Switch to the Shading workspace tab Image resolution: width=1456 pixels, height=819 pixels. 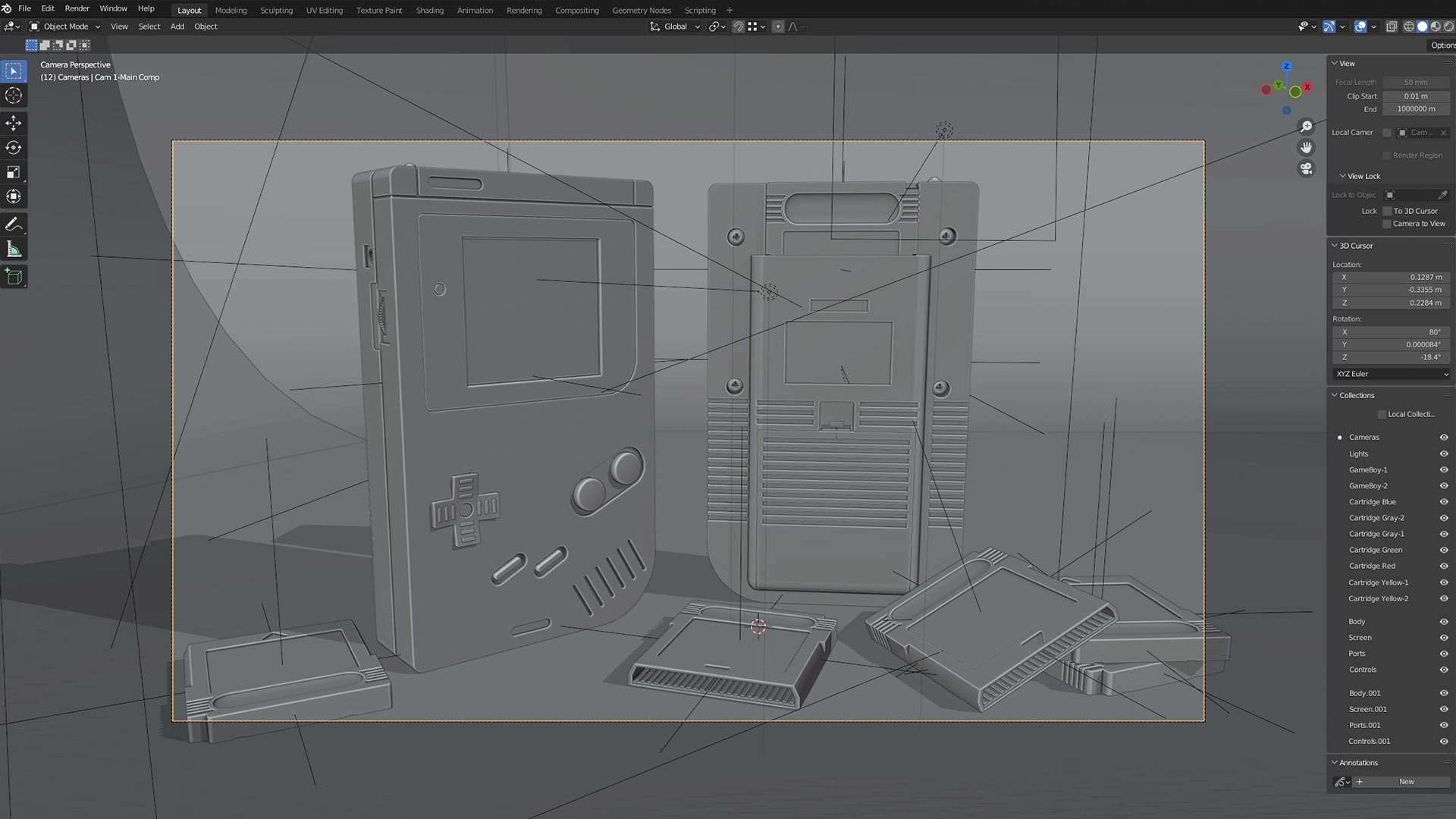pos(429,10)
